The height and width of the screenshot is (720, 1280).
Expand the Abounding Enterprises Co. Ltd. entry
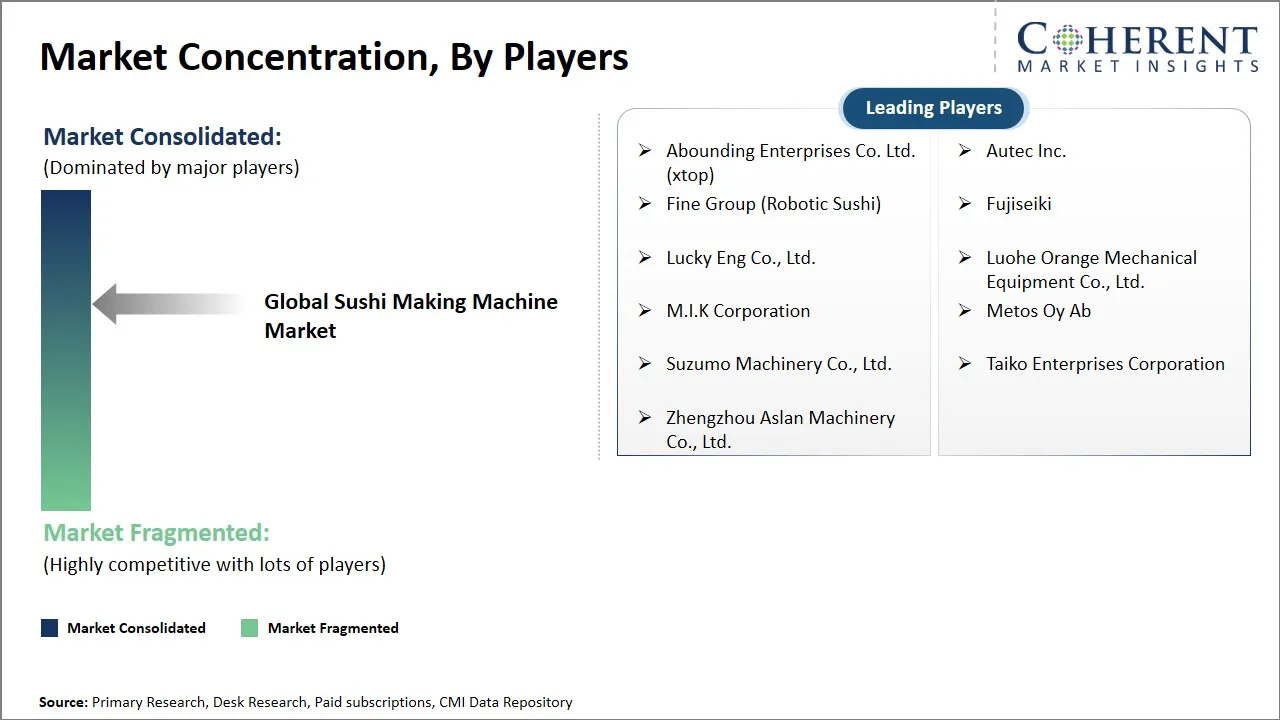(x=791, y=162)
